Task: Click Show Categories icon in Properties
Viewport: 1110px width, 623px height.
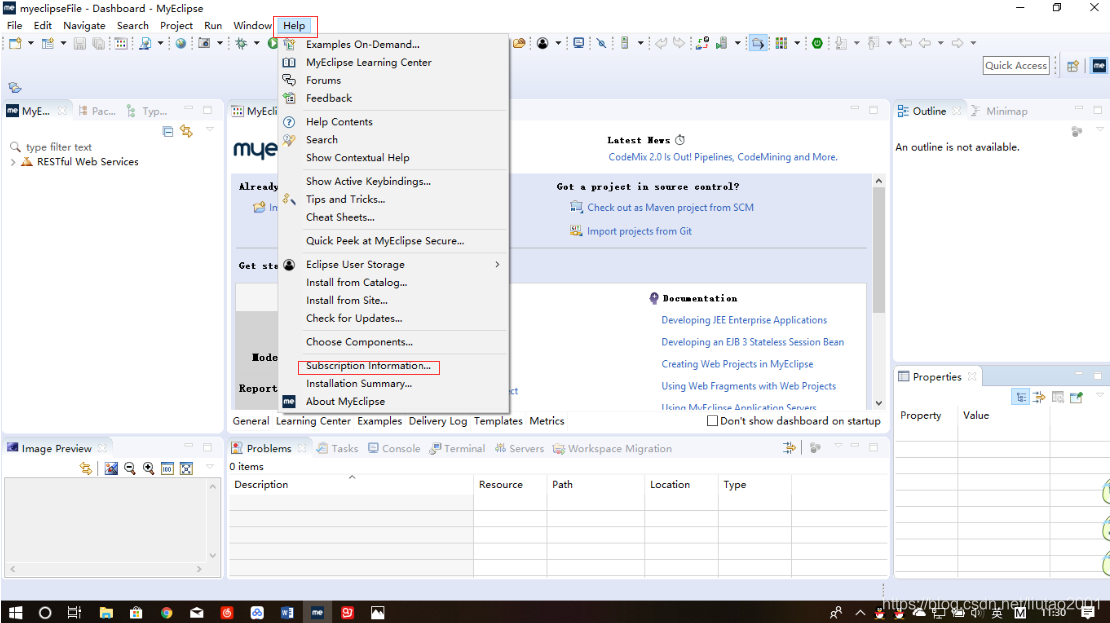Action: (1021, 397)
